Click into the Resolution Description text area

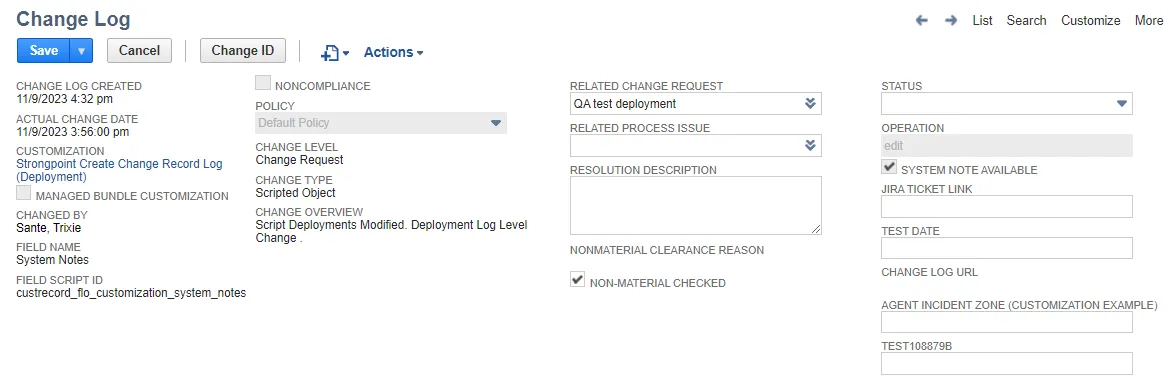(696, 206)
